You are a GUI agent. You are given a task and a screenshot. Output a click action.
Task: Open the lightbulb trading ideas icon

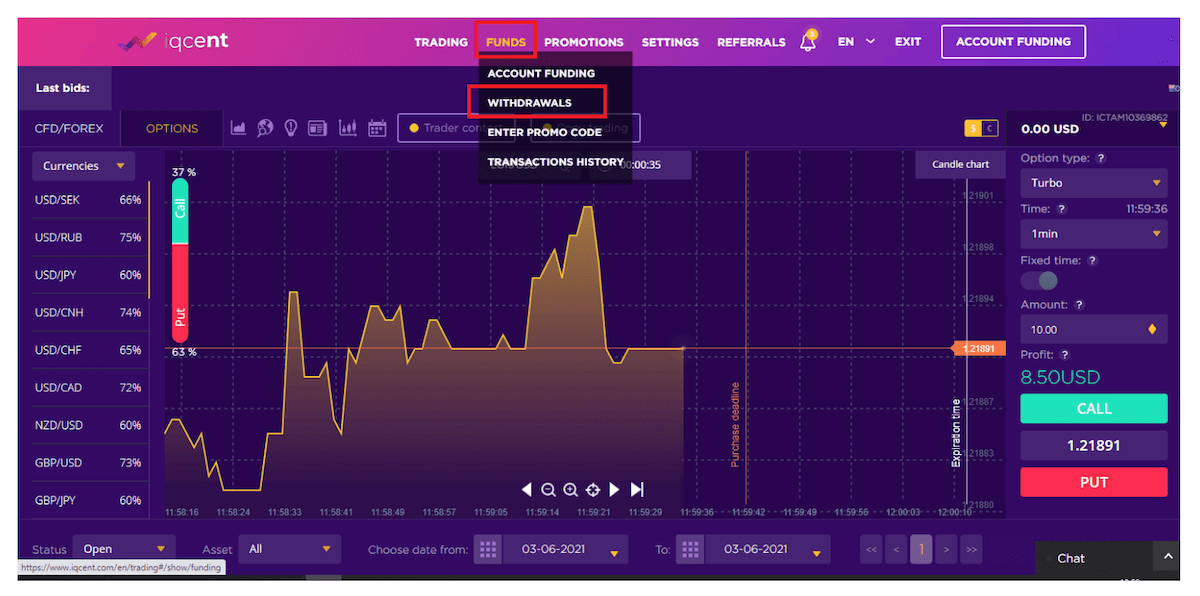click(291, 128)
